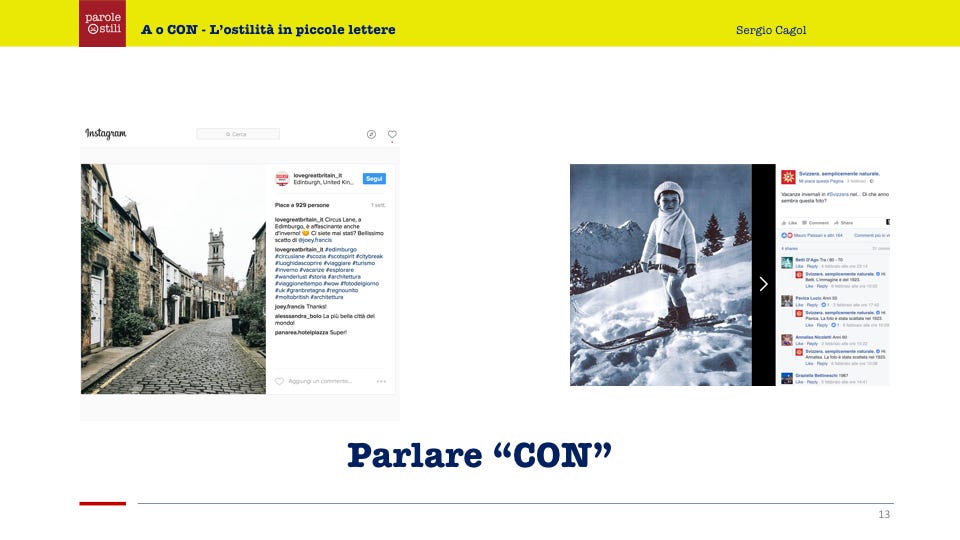The height and width of the screenshot is (540, 960).
Task: Open the #moltobritish hashtag
Action: click(291, 297)
